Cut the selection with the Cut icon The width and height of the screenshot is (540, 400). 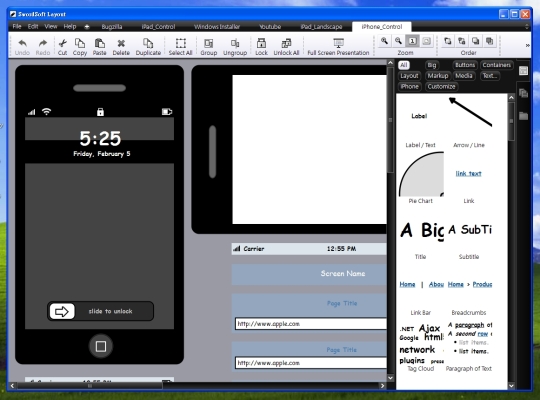pyautogui.click(x=62, y=47)
